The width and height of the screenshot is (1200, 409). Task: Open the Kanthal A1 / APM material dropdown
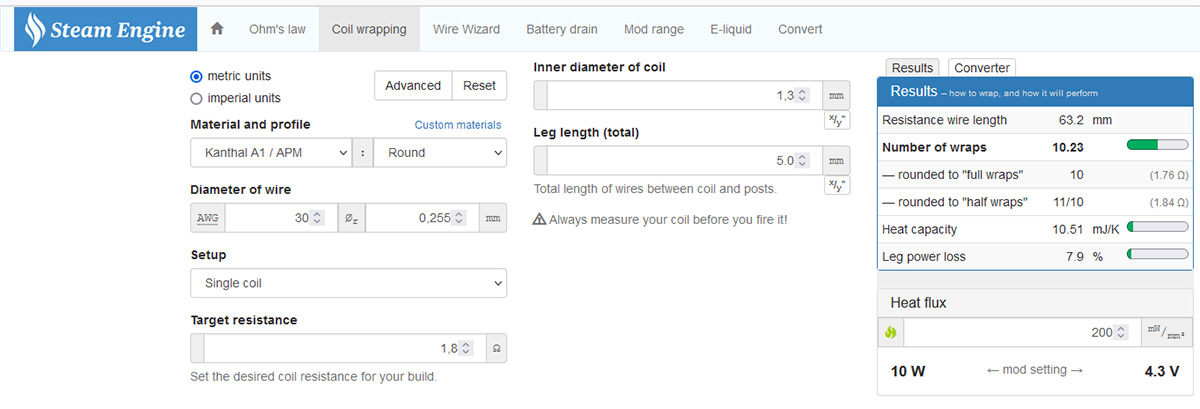[270, 153]
